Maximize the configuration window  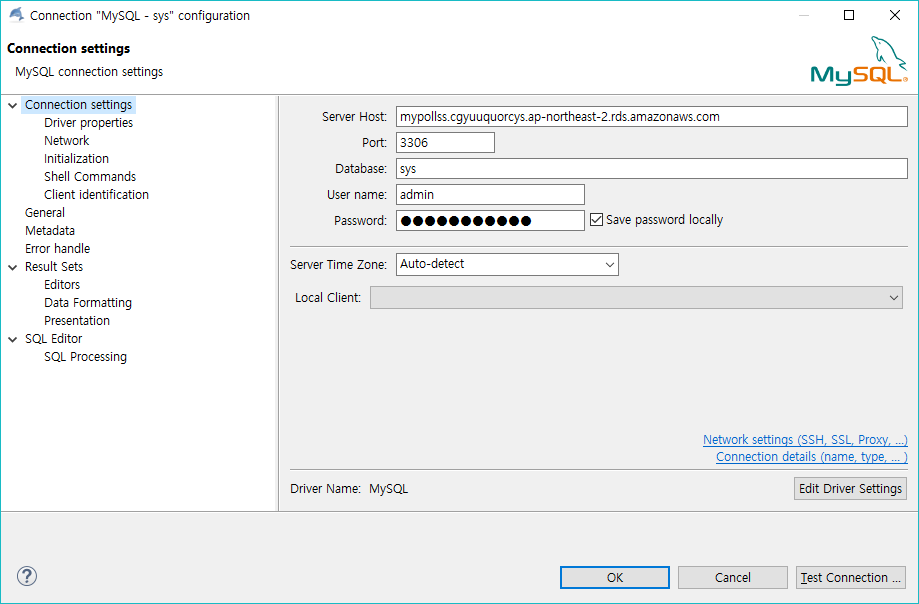[849, 15]
